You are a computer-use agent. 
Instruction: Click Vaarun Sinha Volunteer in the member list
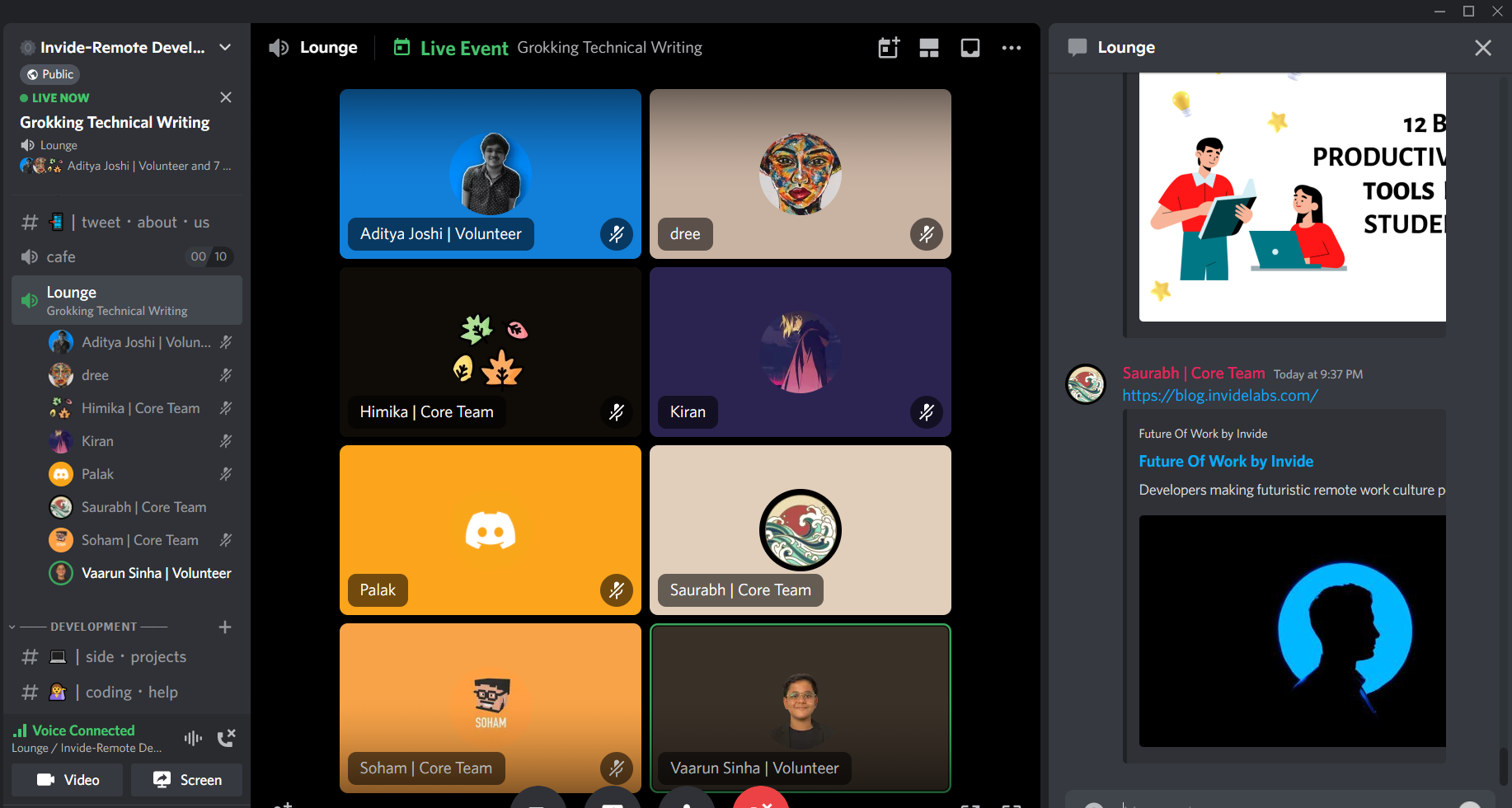tap(140, 573)
